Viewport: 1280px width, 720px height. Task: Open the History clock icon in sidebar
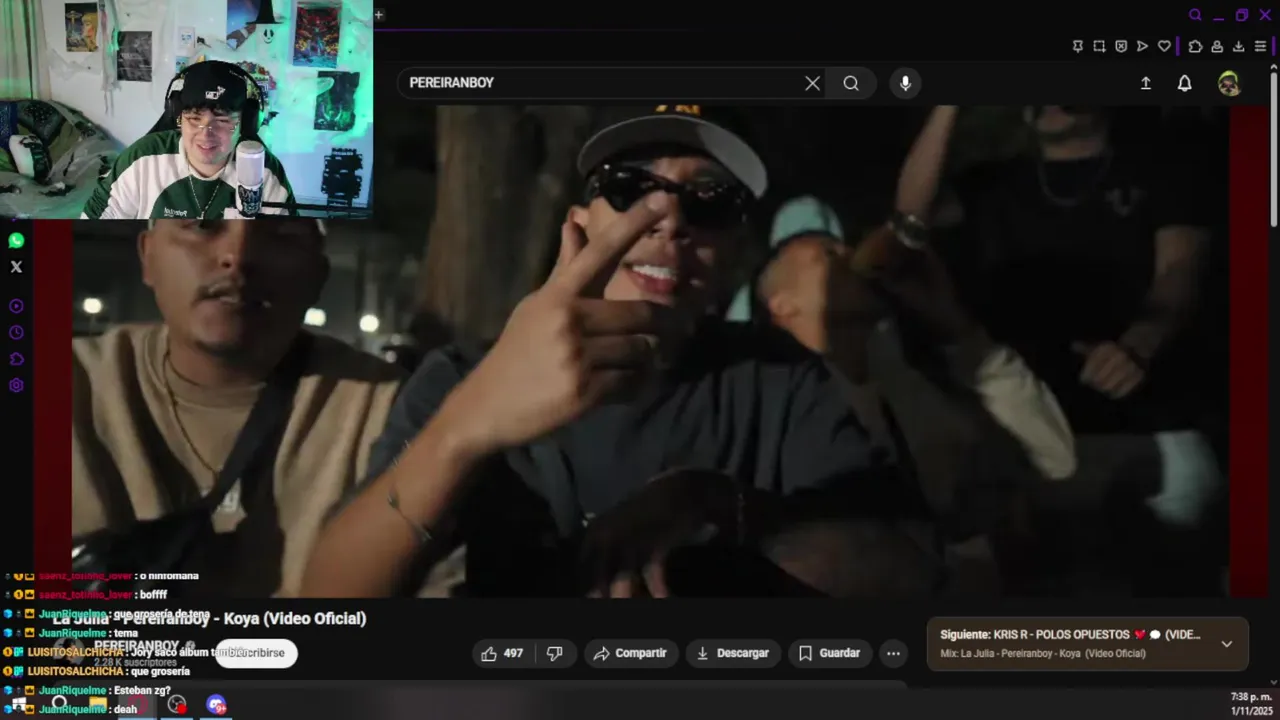pos(16,333)
